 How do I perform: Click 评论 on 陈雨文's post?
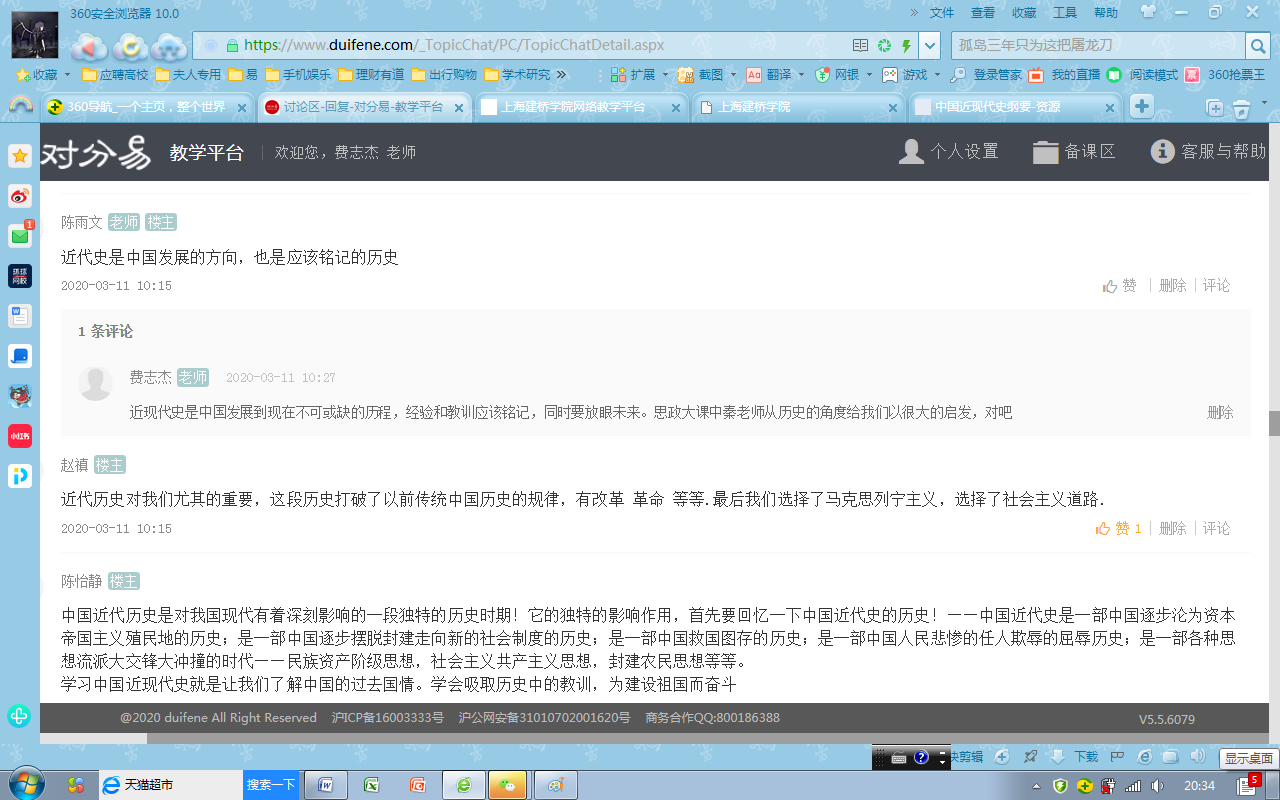point(1216,285)
